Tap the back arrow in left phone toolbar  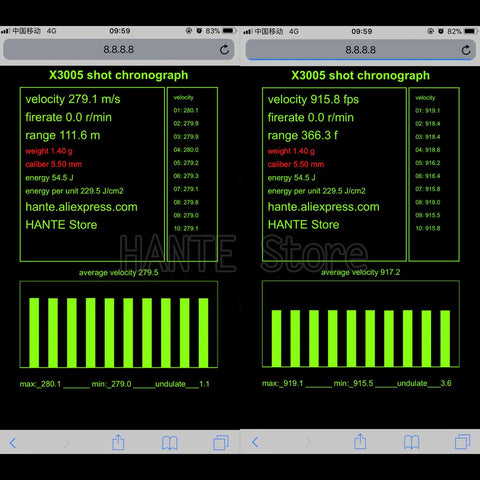click(x=13, y=443)
